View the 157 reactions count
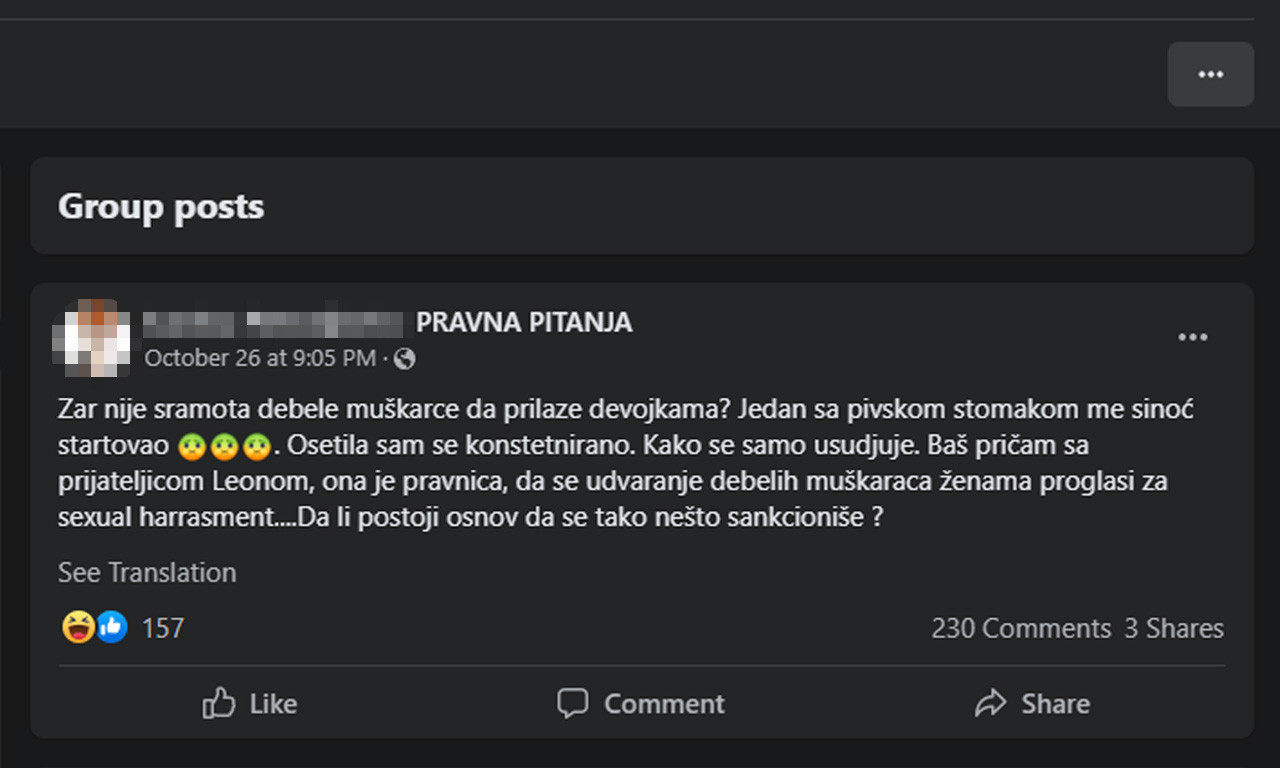This screenshot has height=768, width=1280. point(163,628)
